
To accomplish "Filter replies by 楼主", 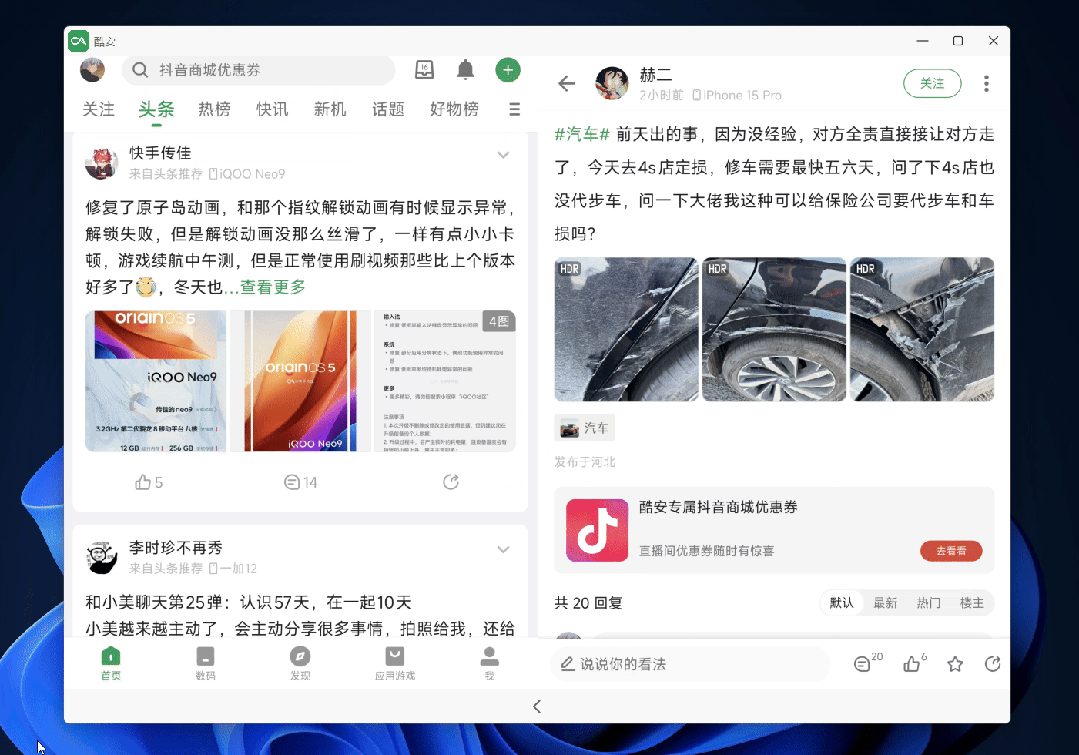I will tap(972, 603).
